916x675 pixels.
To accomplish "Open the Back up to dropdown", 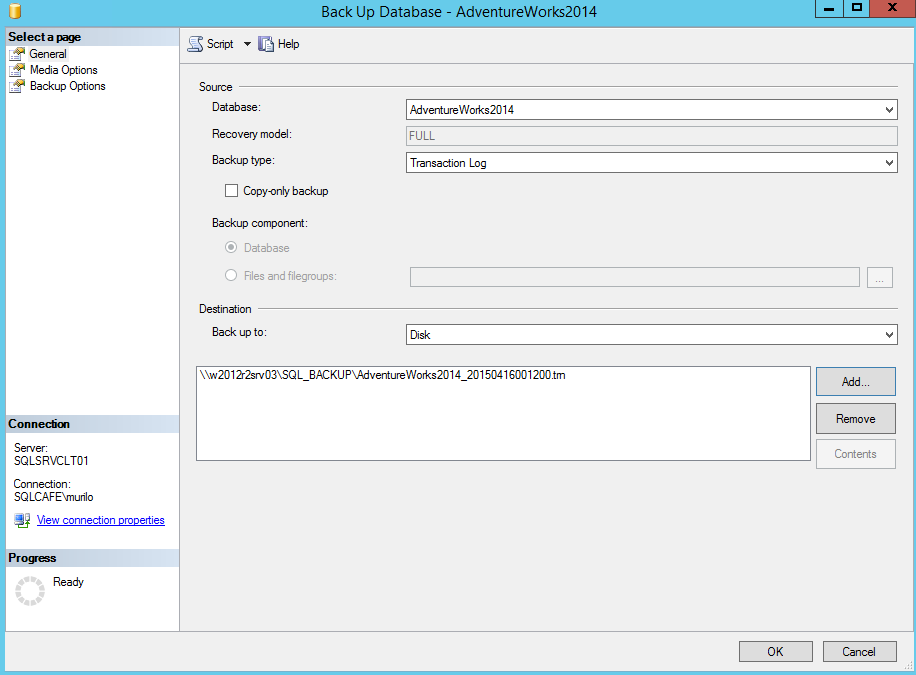I will 651,335.
